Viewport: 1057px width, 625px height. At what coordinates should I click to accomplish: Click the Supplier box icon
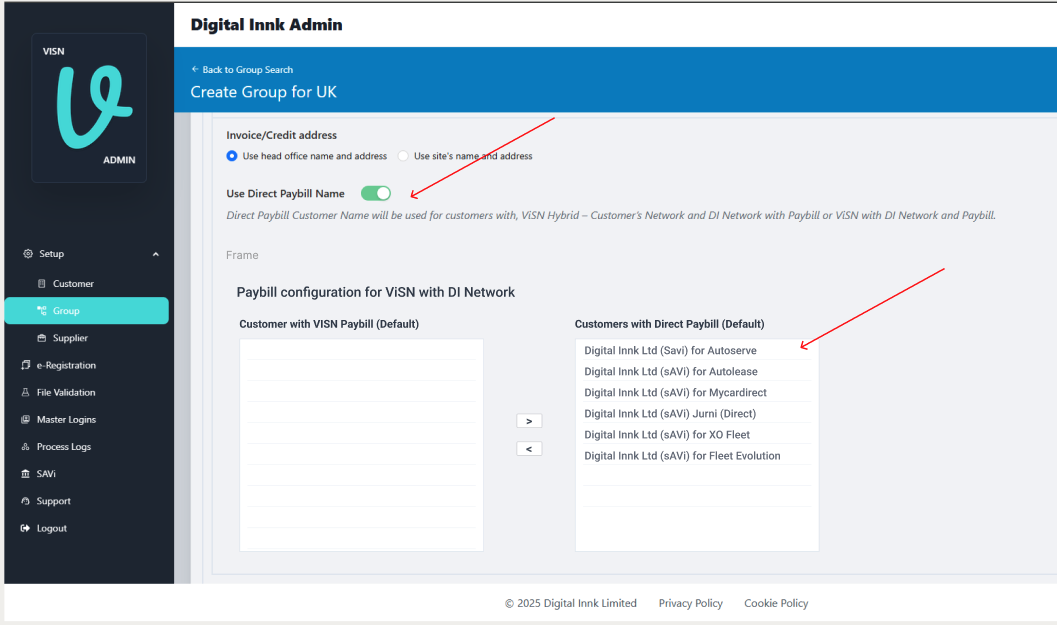coord(42,338)
